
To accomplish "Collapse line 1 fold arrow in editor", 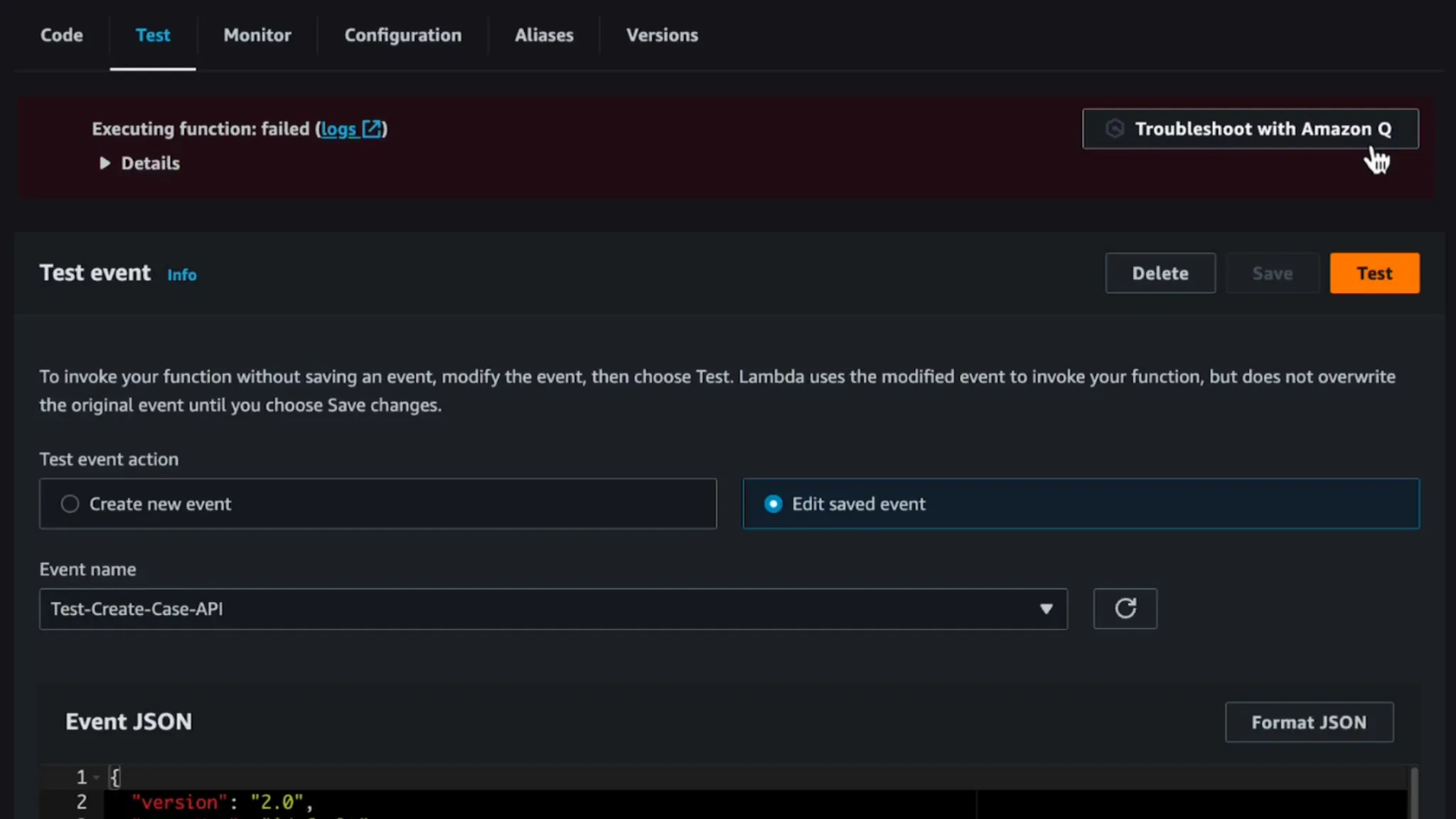I will click(97, 777).
